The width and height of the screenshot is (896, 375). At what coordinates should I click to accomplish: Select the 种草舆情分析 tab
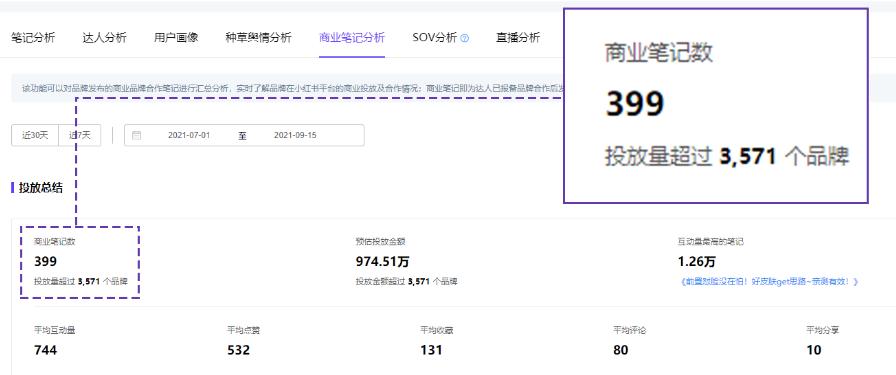(x=258, y=38)
